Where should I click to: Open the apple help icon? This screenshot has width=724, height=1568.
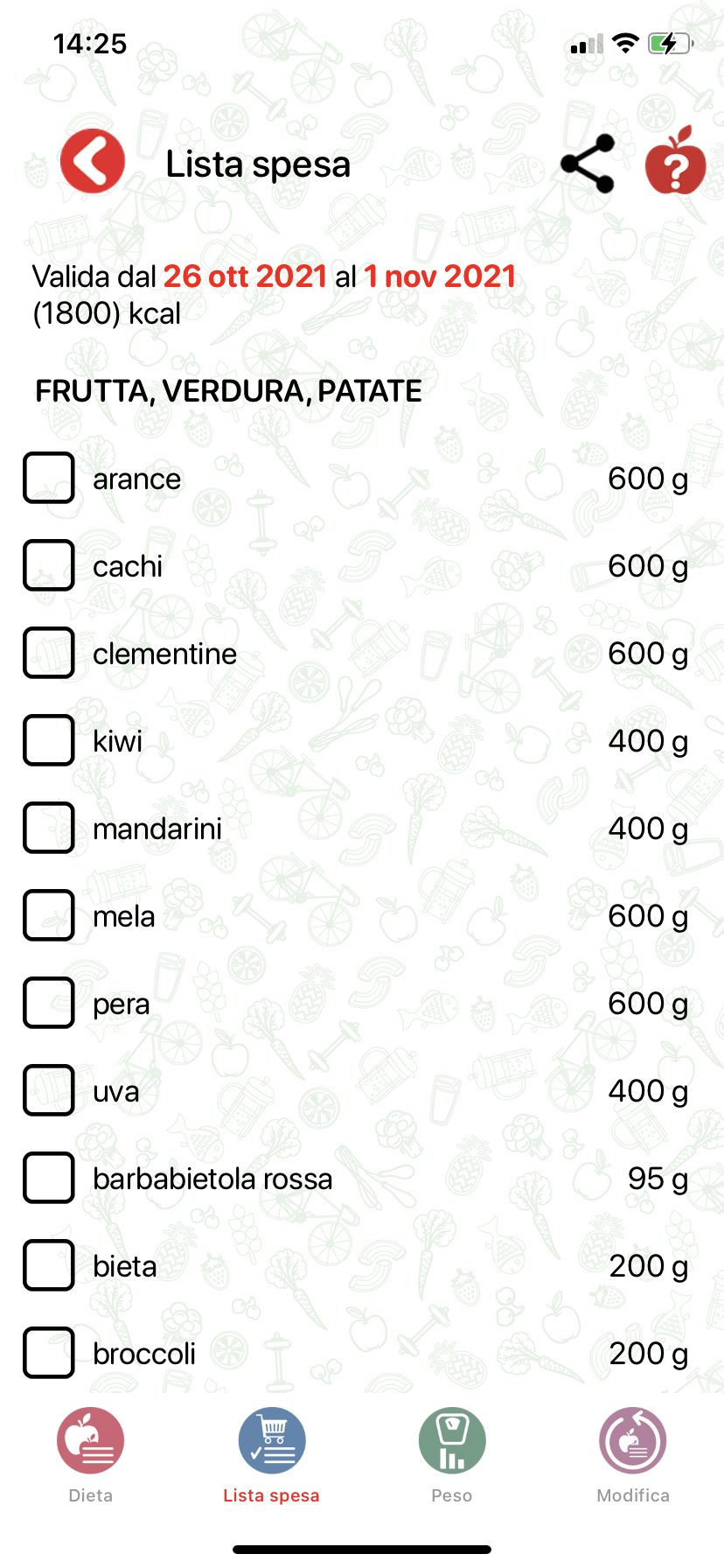tap(675, 161)
